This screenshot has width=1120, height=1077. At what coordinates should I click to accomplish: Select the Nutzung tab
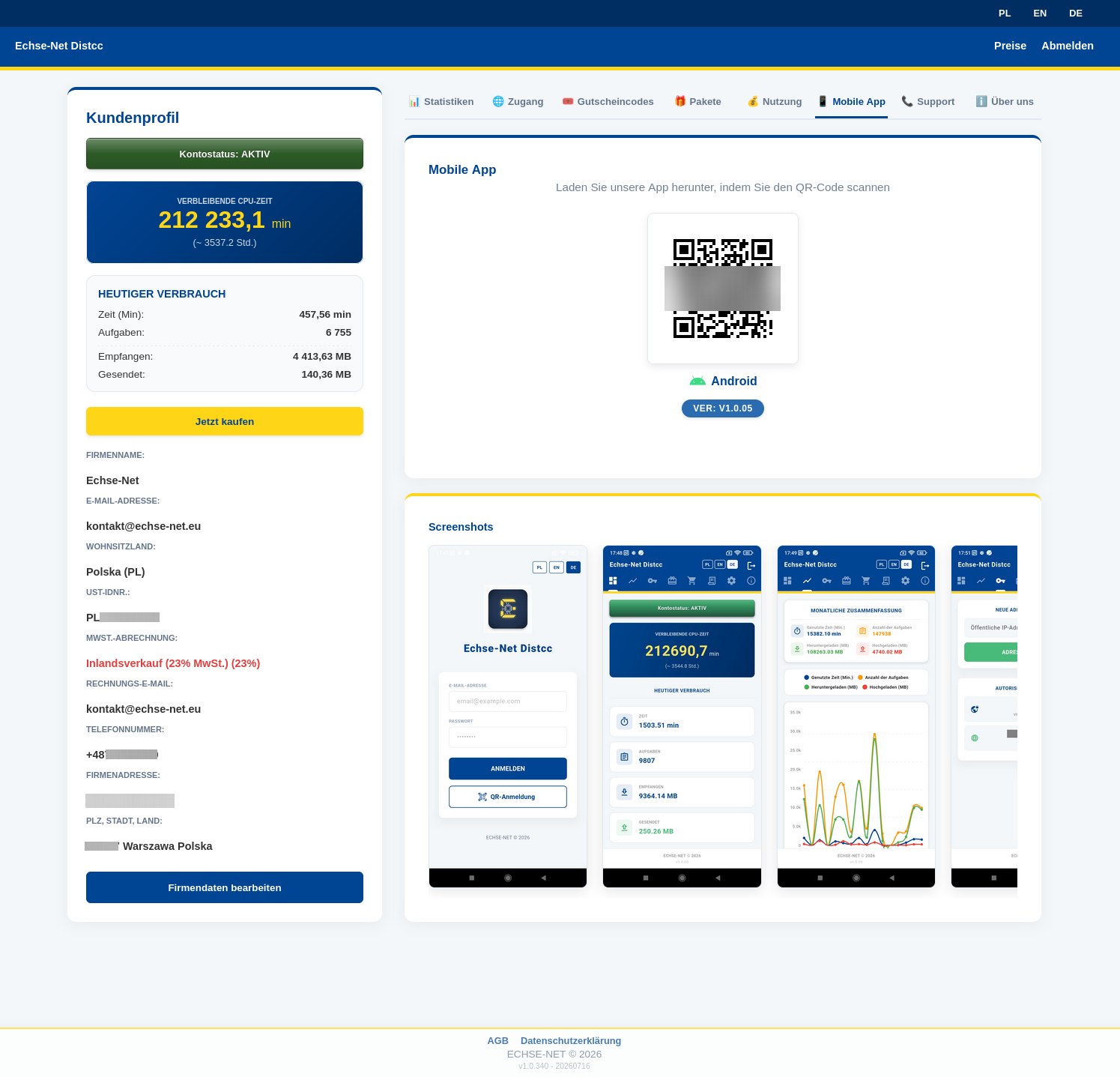[x=775, y=102]
